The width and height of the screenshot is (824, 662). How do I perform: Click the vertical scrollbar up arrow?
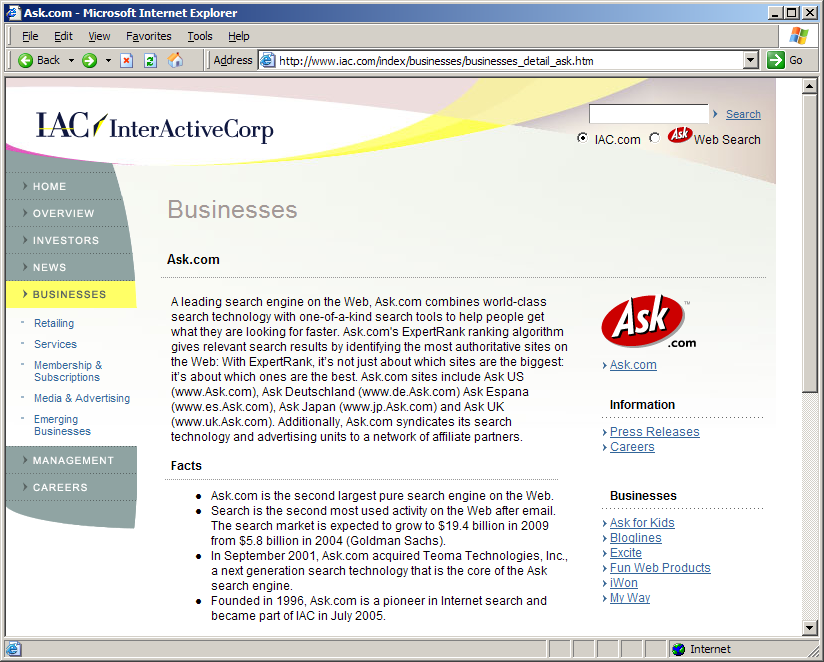(809, 86)
